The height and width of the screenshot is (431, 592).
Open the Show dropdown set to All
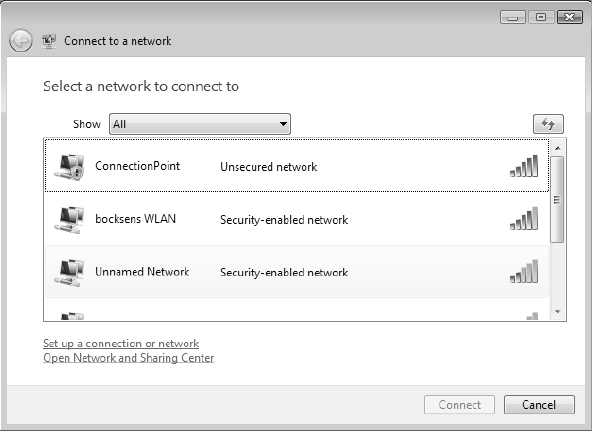[200, 124]
